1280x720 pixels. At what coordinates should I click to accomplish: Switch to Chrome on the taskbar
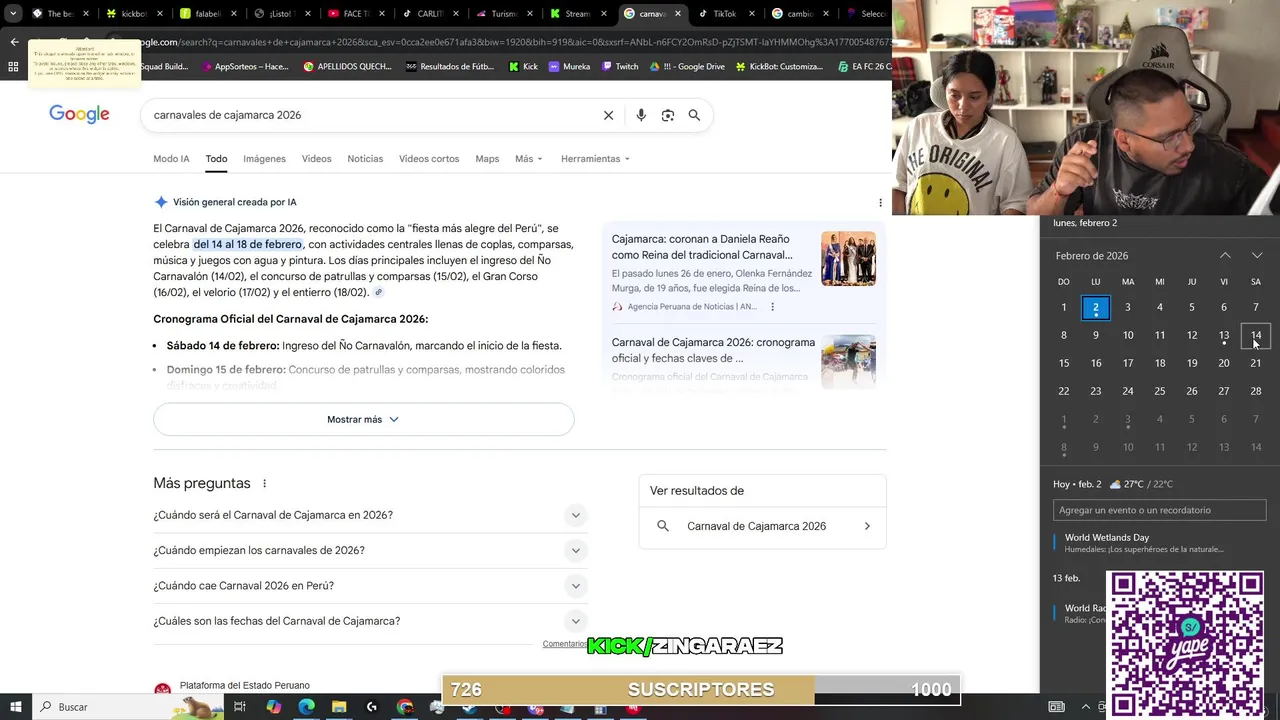pos(404,707)
